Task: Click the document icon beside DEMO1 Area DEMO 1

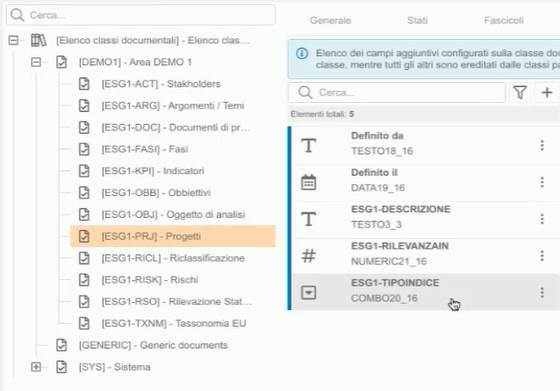Action: click(61, 62)
